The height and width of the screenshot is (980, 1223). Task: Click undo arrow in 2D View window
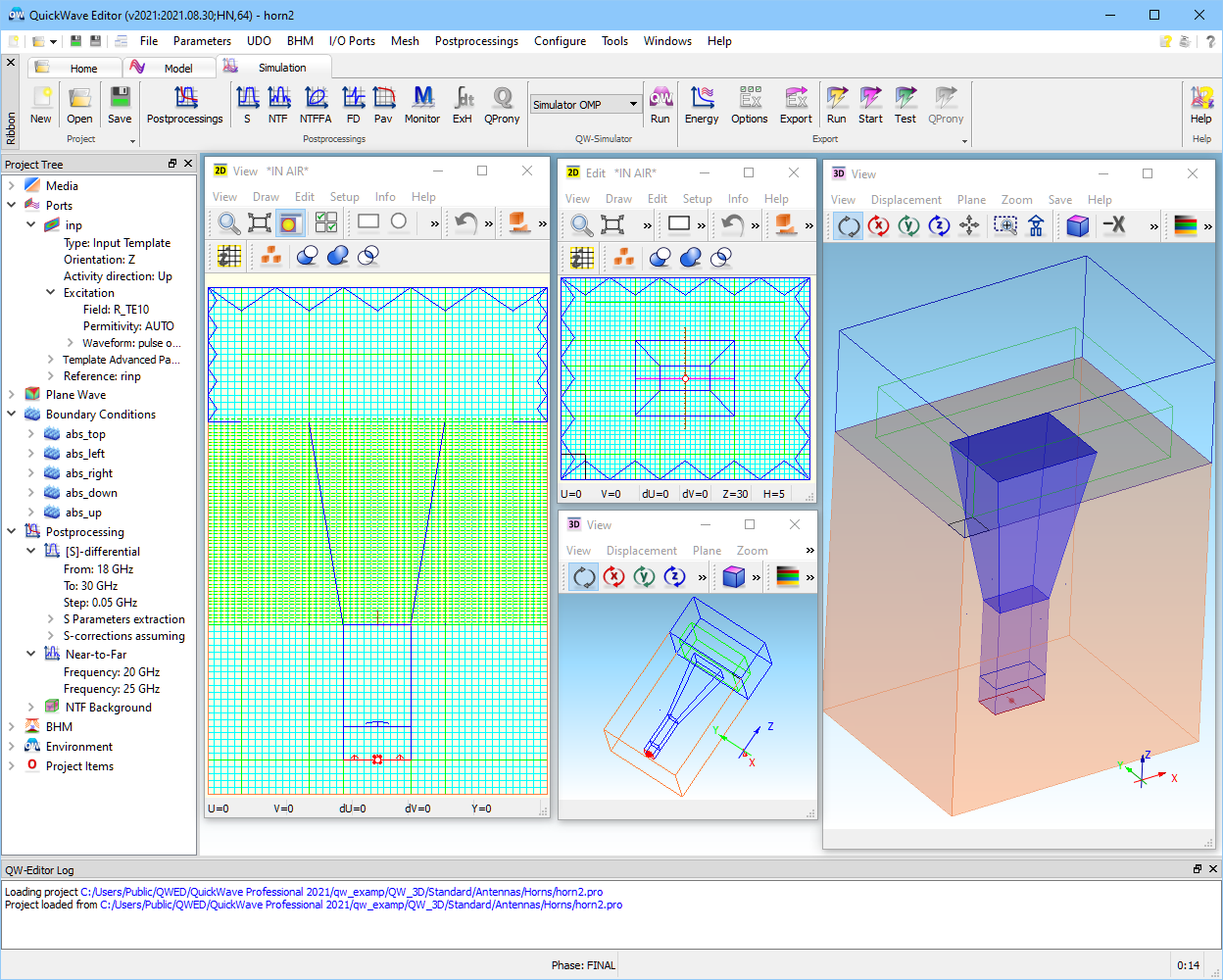[x=465, y=222]
